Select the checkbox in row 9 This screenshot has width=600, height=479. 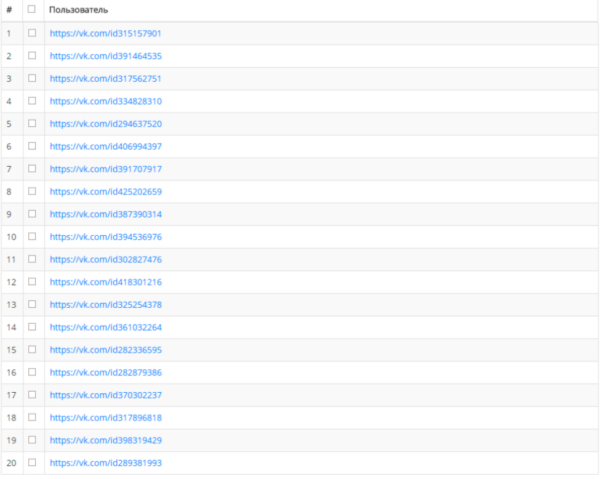[x=32, y=214]
